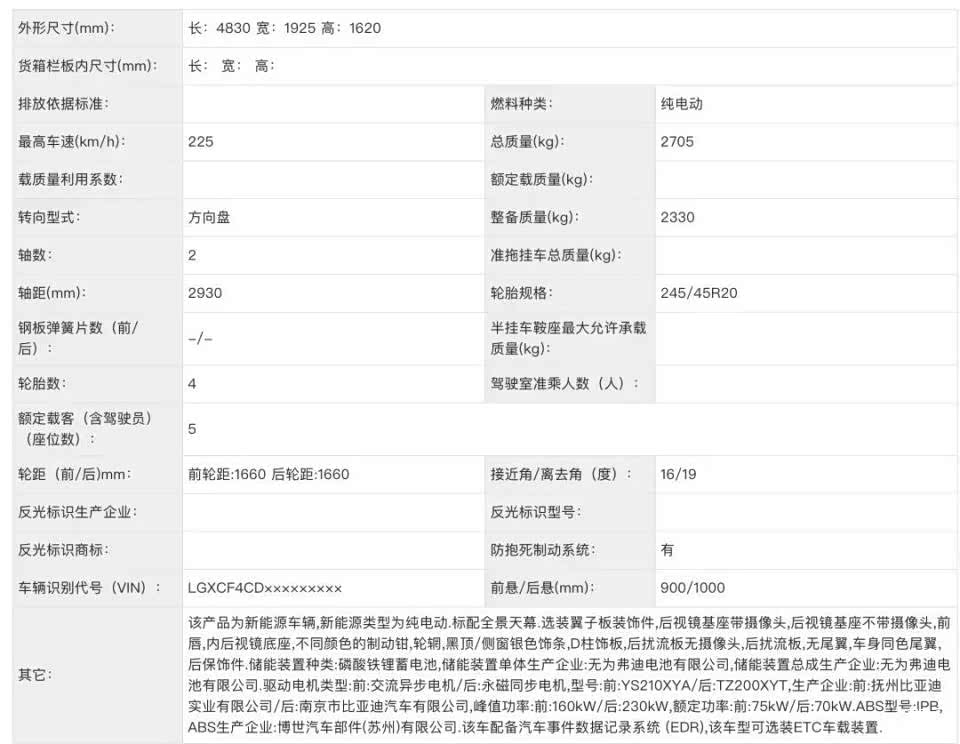960x744 pixels.
Task: Click the empty 额定载质量 value field
Action: pyautogui.click(x=805, y=180)
